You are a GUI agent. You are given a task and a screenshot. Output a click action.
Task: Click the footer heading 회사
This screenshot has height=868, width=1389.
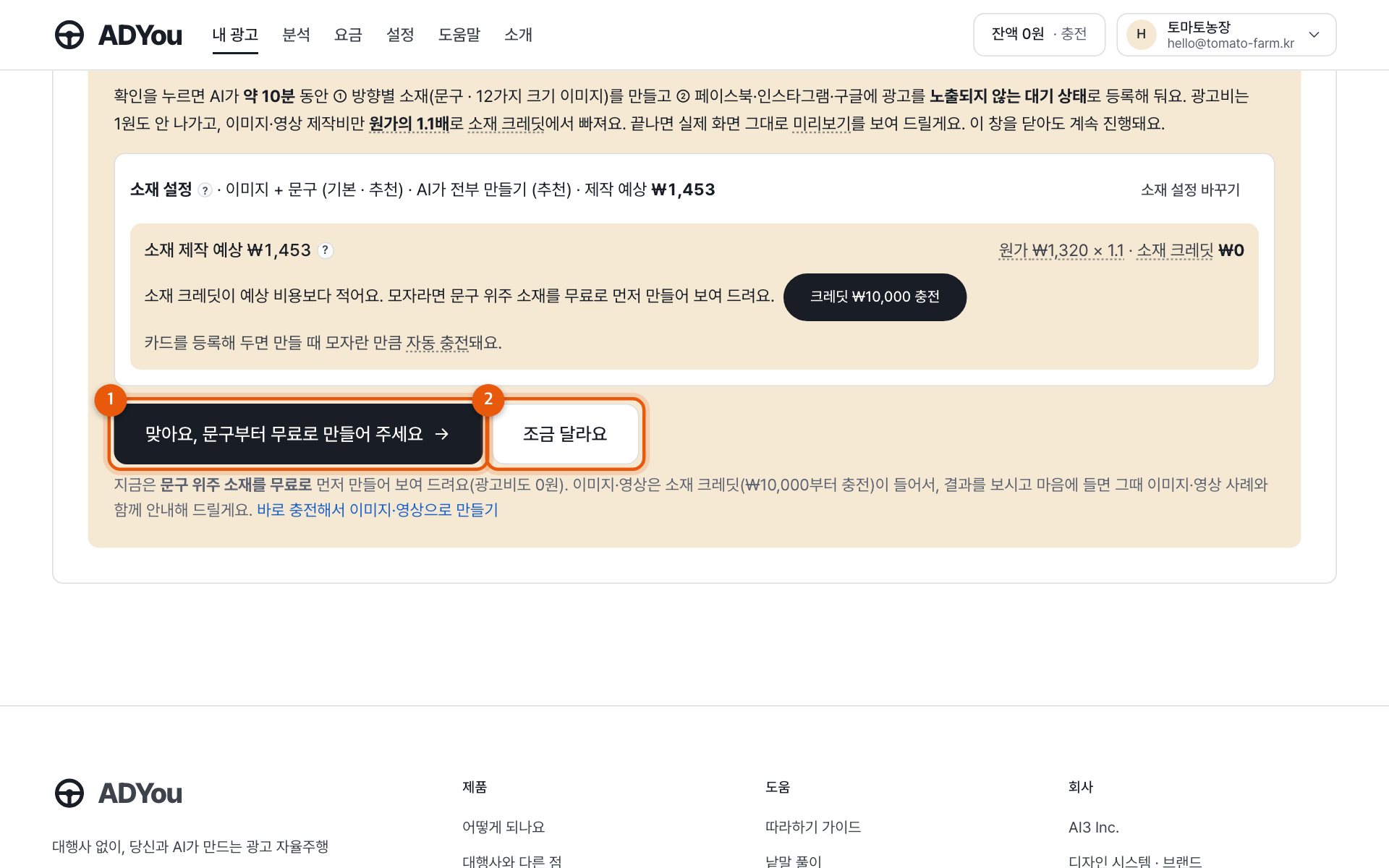[1081, 787]
